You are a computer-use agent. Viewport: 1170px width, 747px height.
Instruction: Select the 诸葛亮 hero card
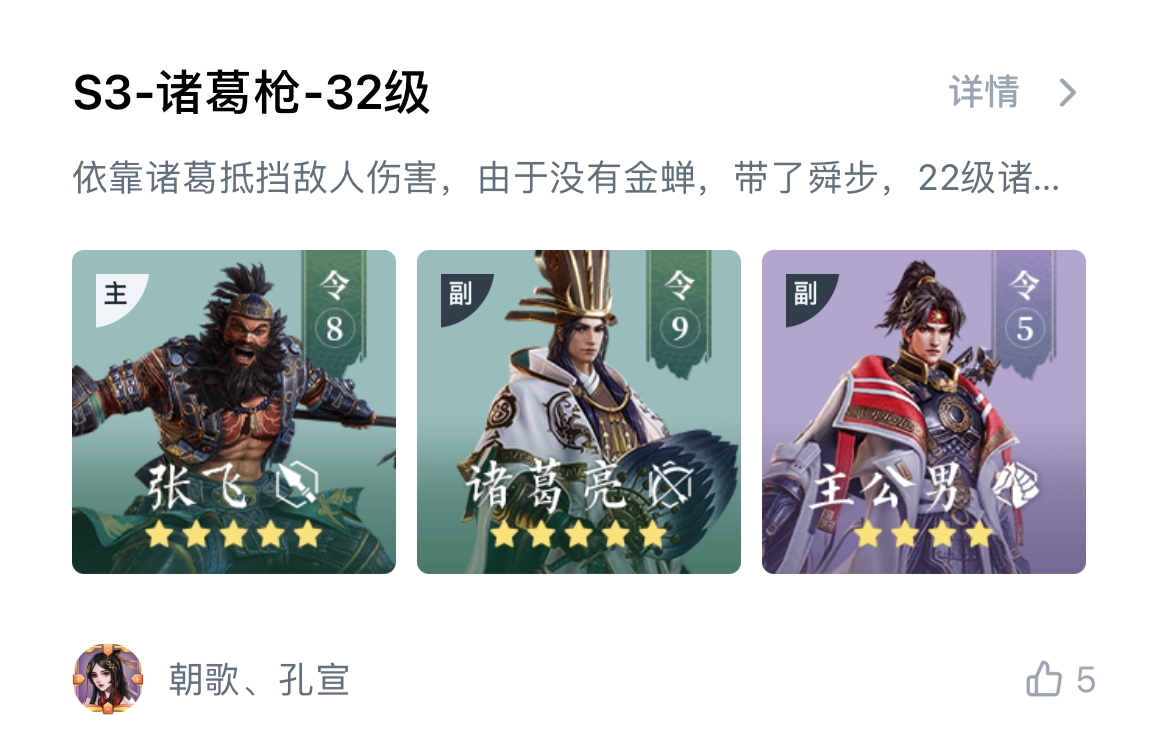pyautogui.click(x=579, y=412)
